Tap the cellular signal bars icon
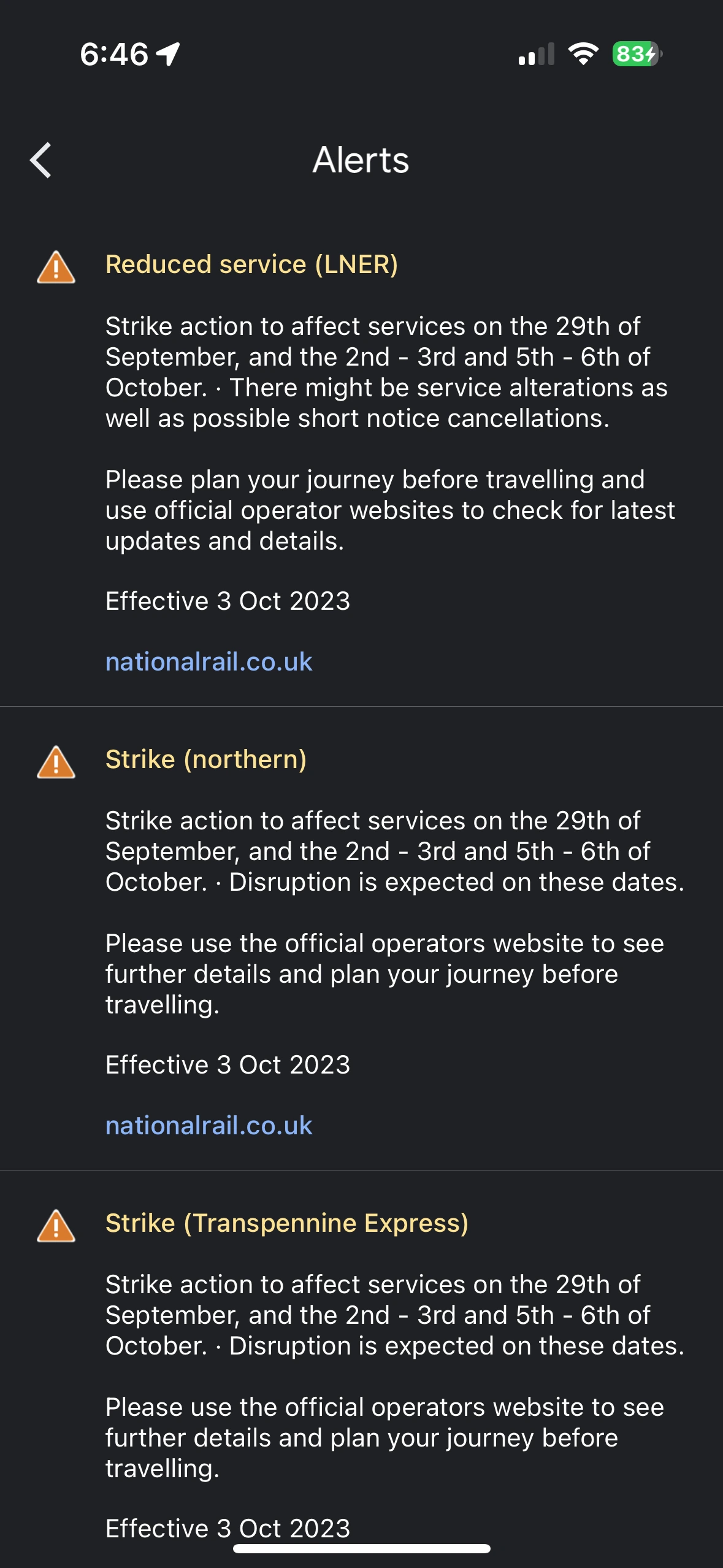 click(536, 54)
